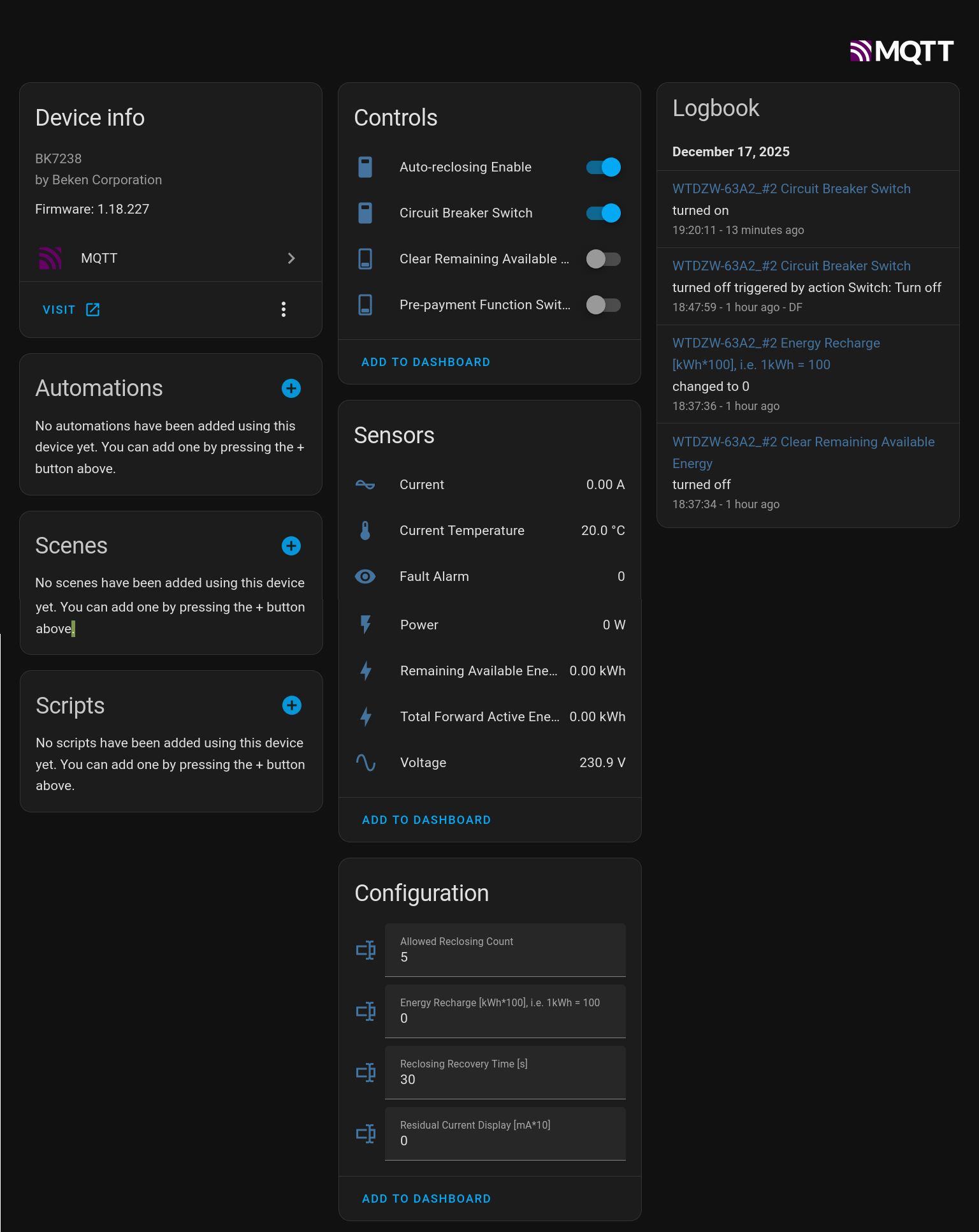
Task: Click the sine wave Voltage icon
Action: 366,763
